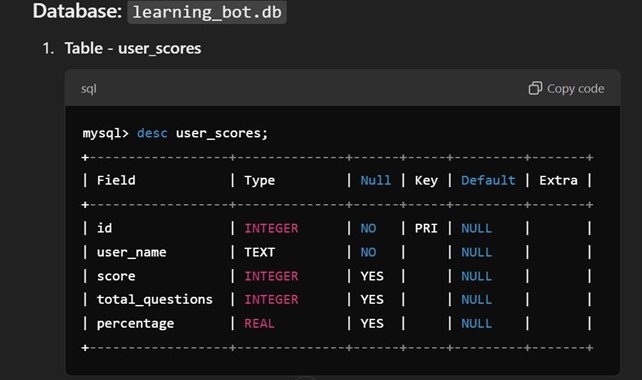Click NULL default in the total_questions row
The width and height of the screenshot is (642, 380).
[477, 299]
